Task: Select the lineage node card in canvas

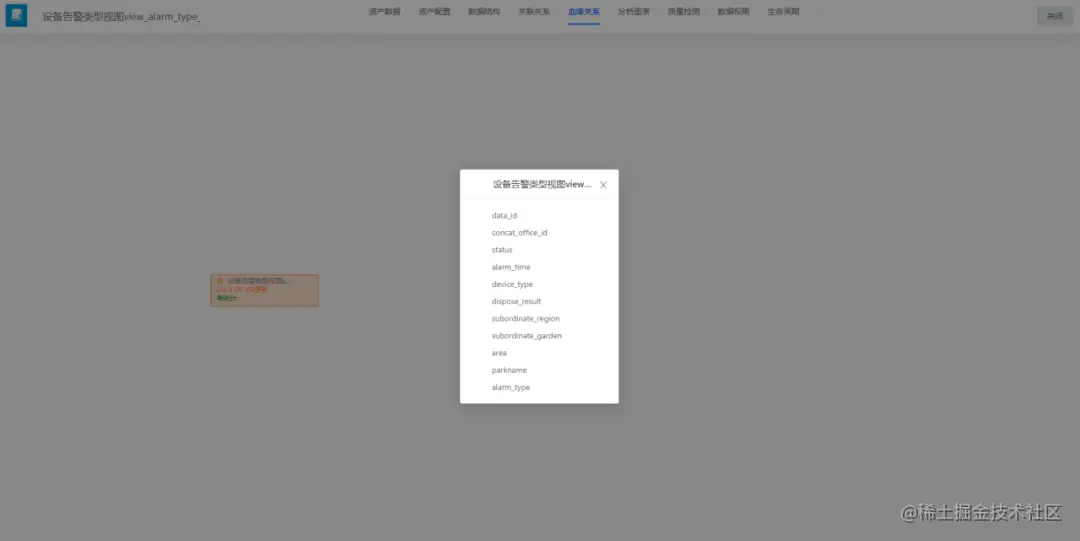Action: coord(264,290)
